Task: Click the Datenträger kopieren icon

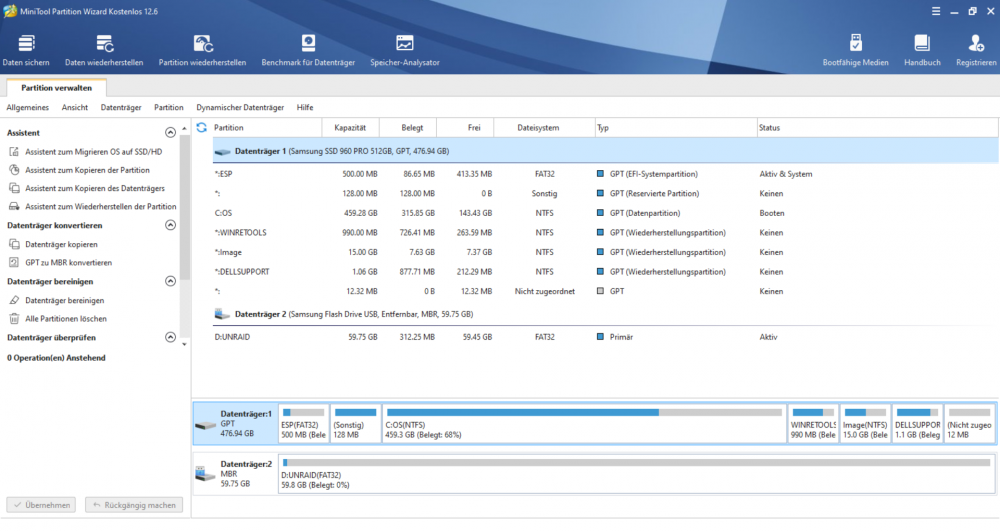Action: [14, 244]
